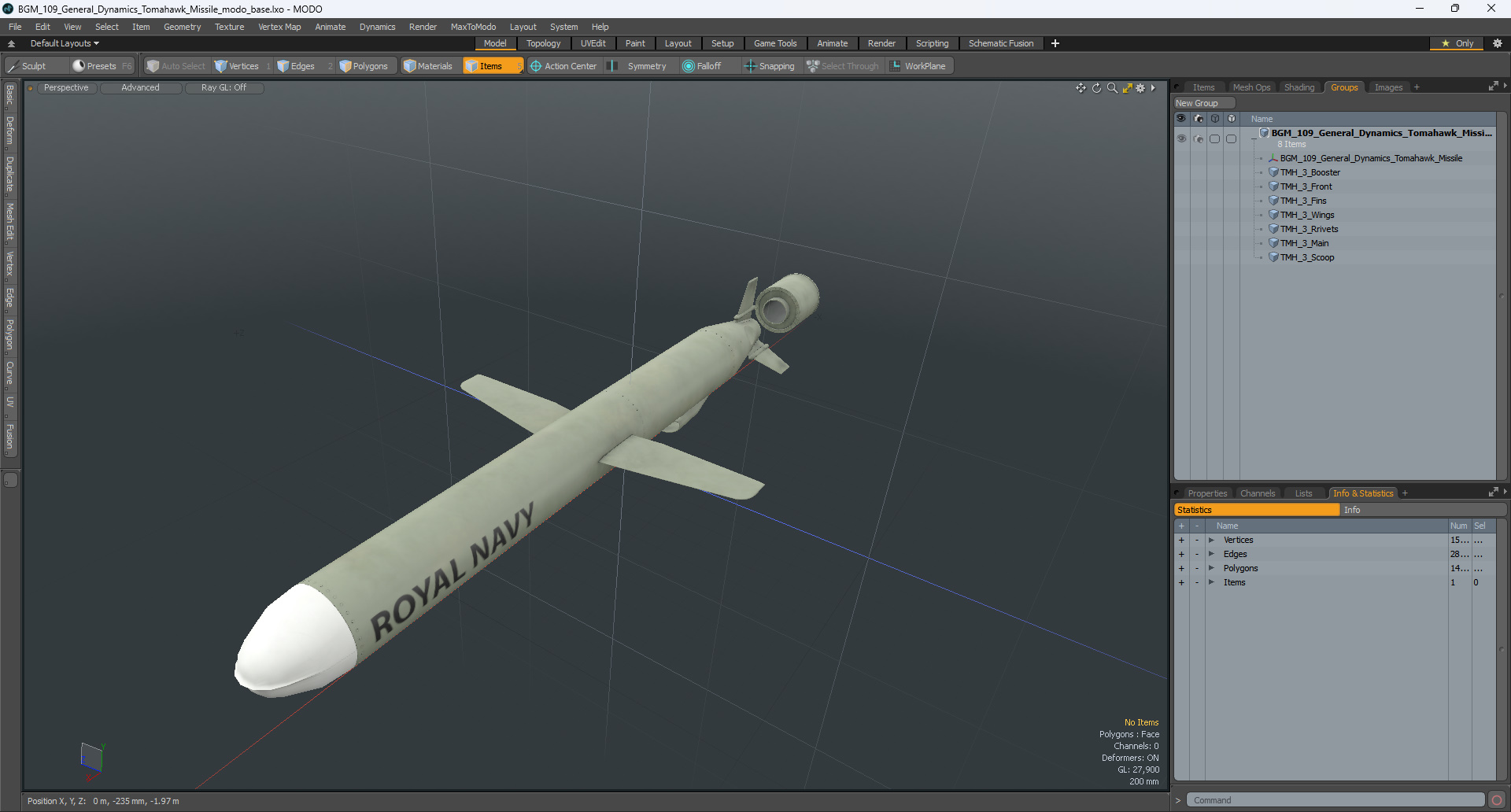Click the camera render column header
The image size is (1511, 812).
[1199, 118]
